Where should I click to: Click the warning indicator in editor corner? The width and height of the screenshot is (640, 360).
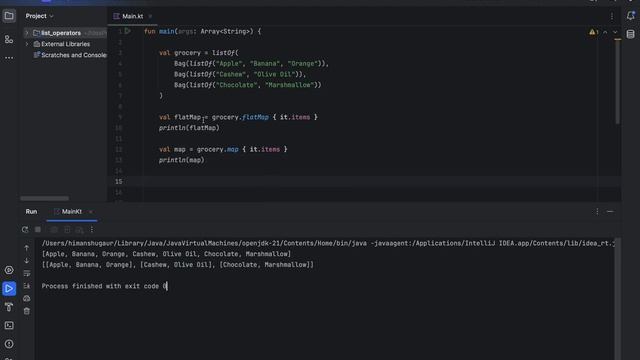click(x=593, y=32)
